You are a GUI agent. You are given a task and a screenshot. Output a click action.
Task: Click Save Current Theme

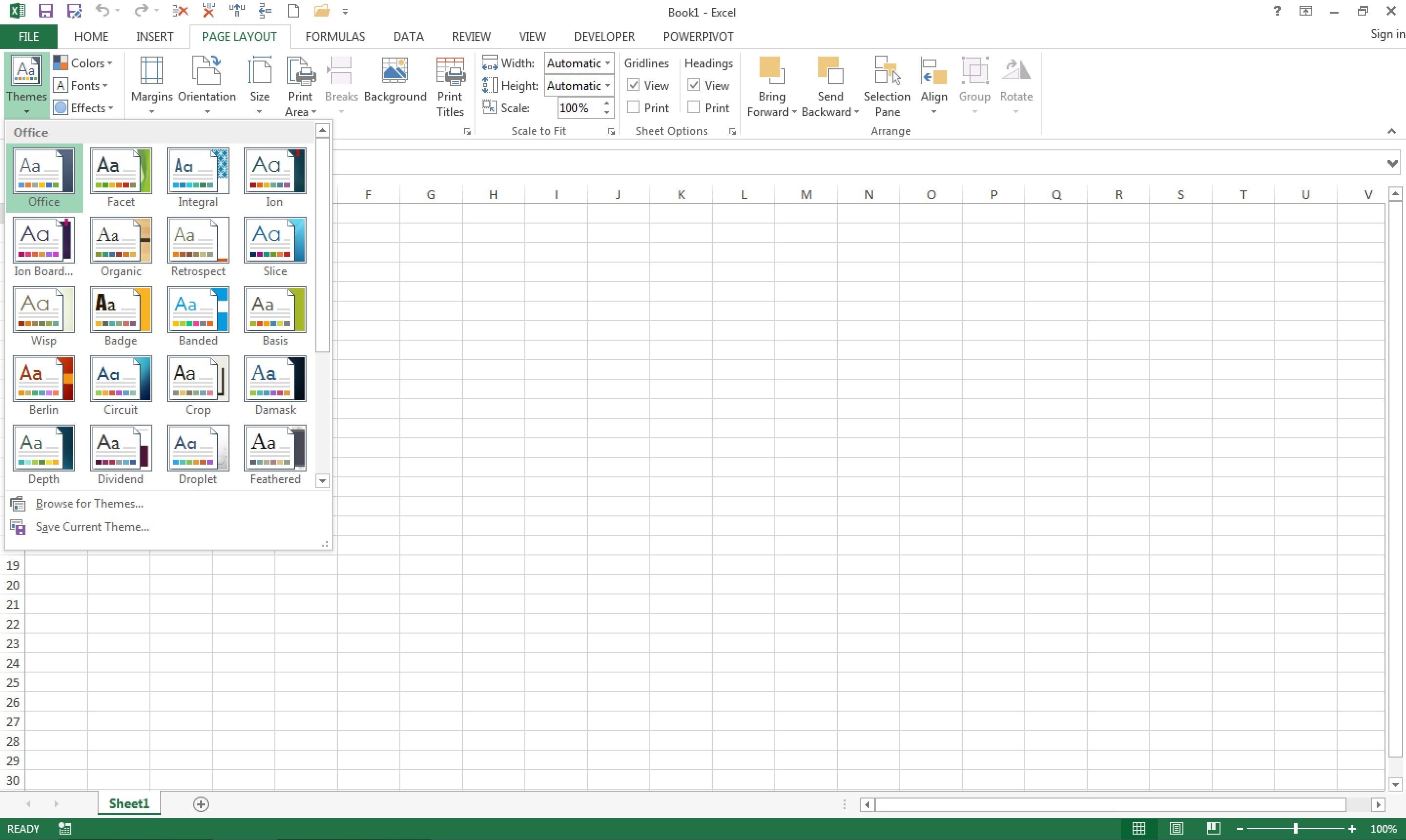[x=92, y=527]
